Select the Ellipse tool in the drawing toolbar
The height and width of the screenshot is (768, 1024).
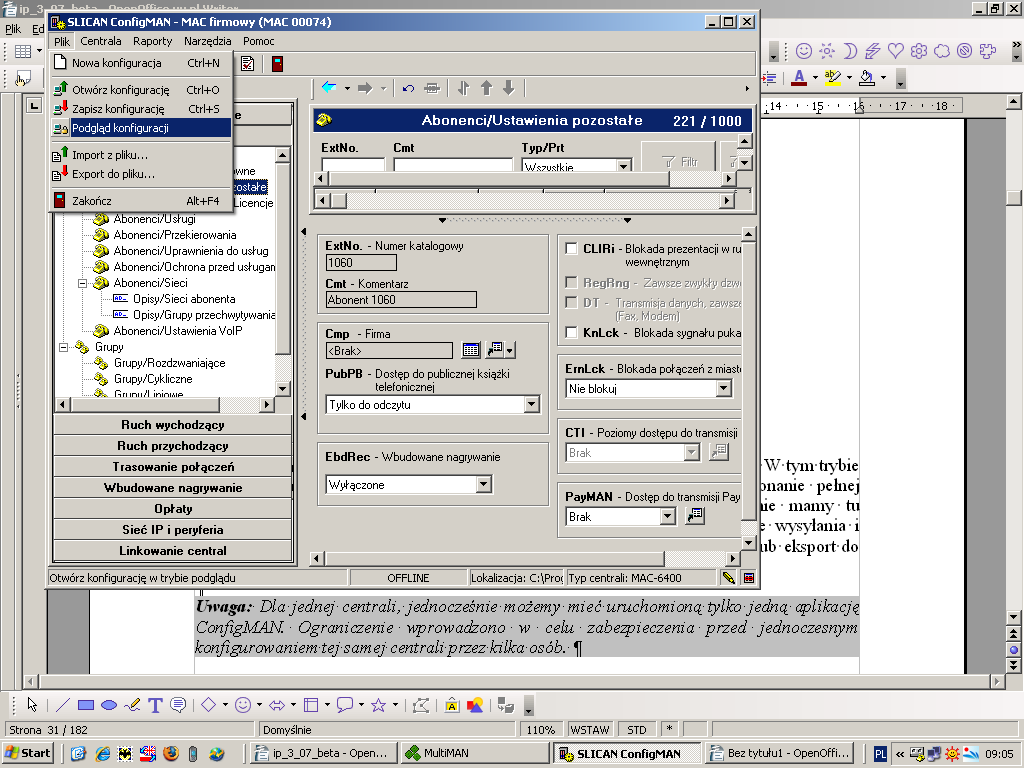pyautogui.click(x=109, y=705)
